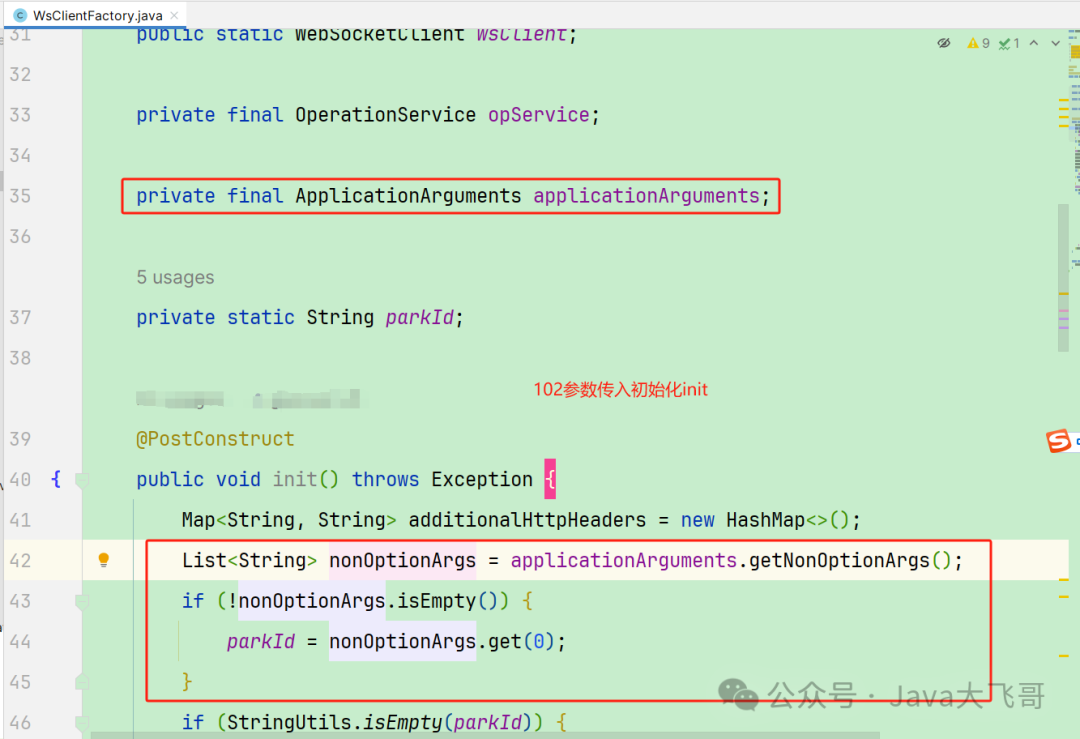
Task: Click the @PostConstruct annotation
Action: coord(215,439)
